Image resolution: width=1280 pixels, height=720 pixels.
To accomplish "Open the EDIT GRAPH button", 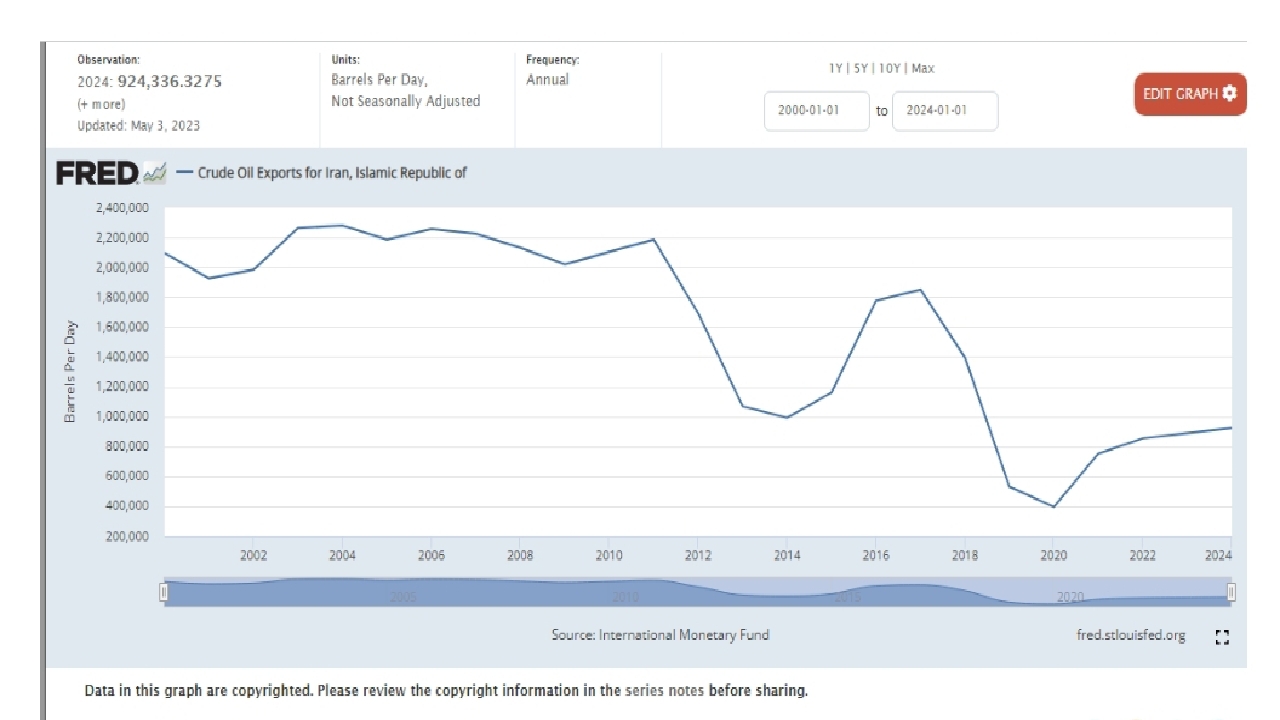I will [1190, 94].
